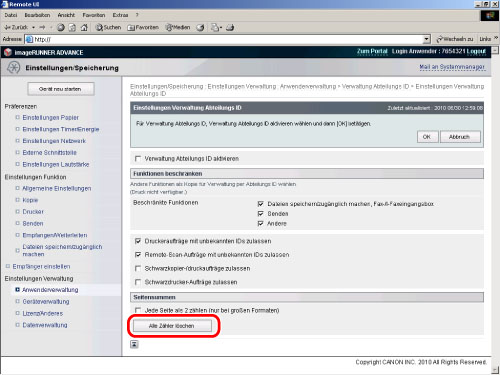The width and height of the screenshot is (500, 375).
Task: Click the page scrollbar down arrow
Action: coord(495,369)
